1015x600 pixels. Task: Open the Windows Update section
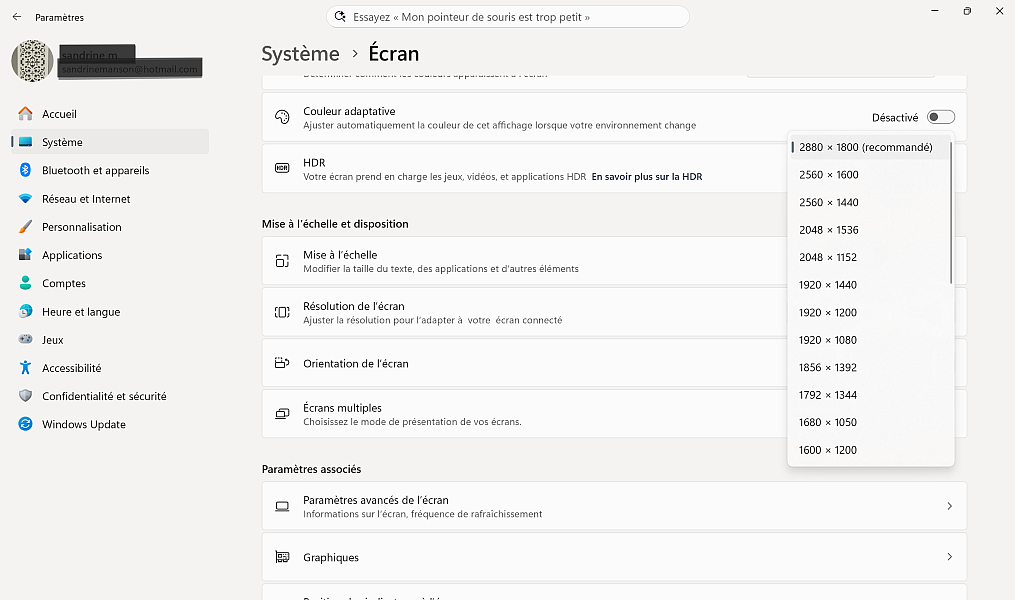(x=110, y=424)
